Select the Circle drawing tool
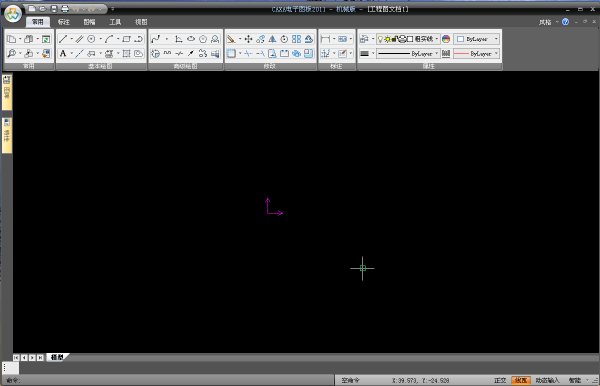The width and height of the screenshot is (600, 386). click(x=91, y=39)
